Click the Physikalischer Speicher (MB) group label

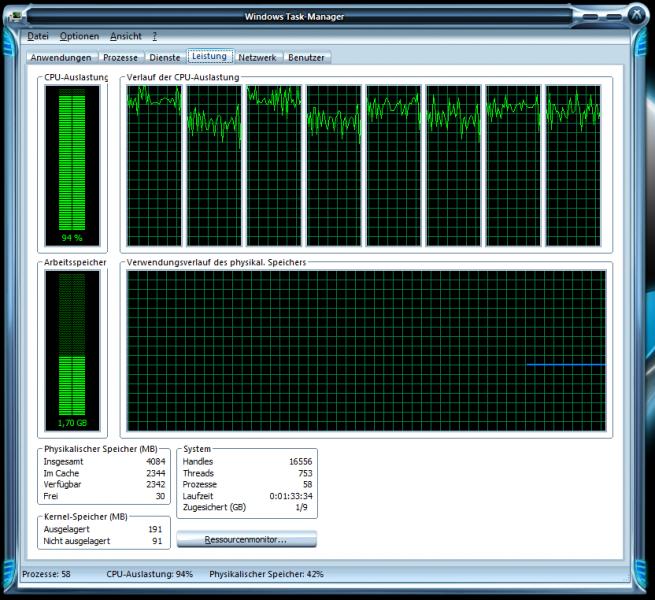pos(101,449)
